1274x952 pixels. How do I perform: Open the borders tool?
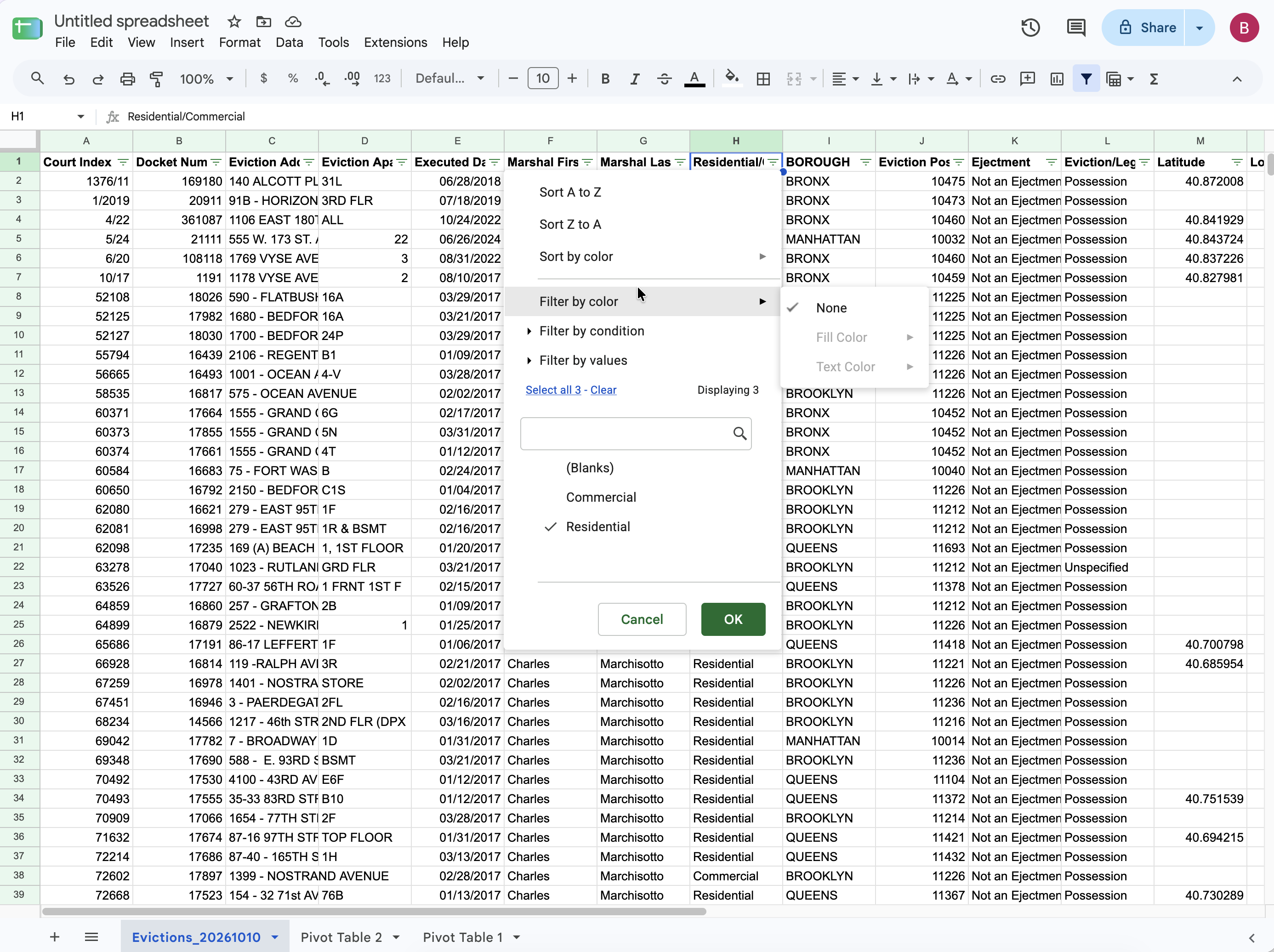(763, 79)
